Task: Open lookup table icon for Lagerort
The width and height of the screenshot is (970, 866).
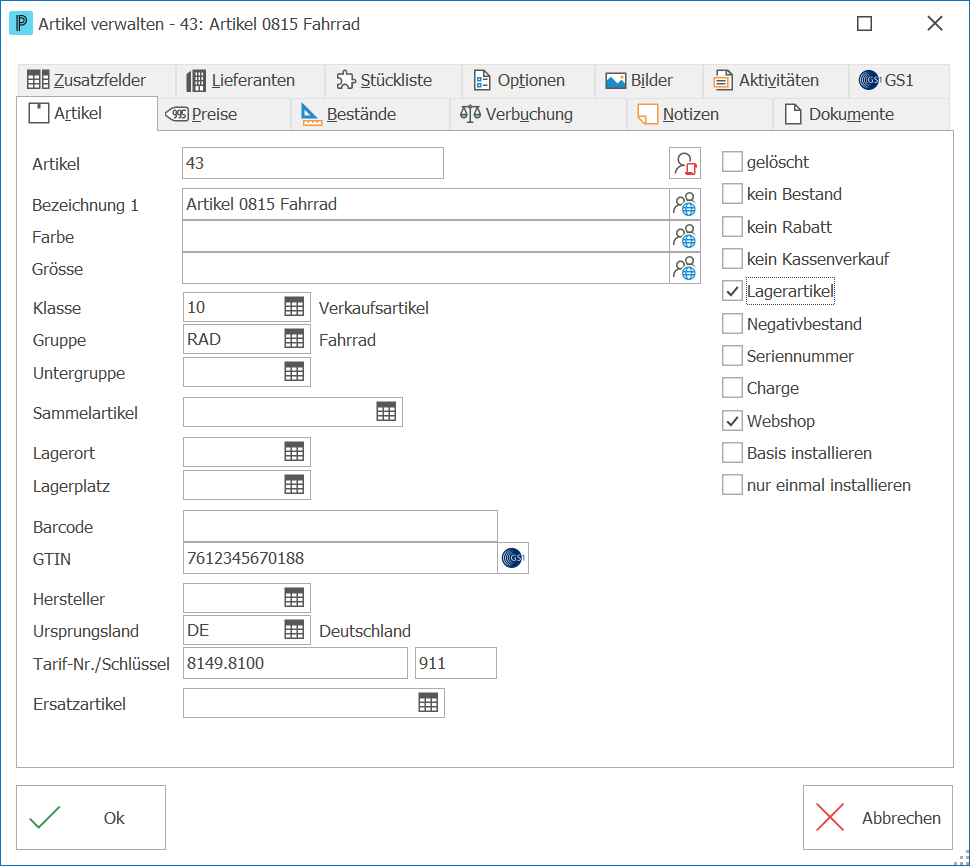Action: click(294, 452)
